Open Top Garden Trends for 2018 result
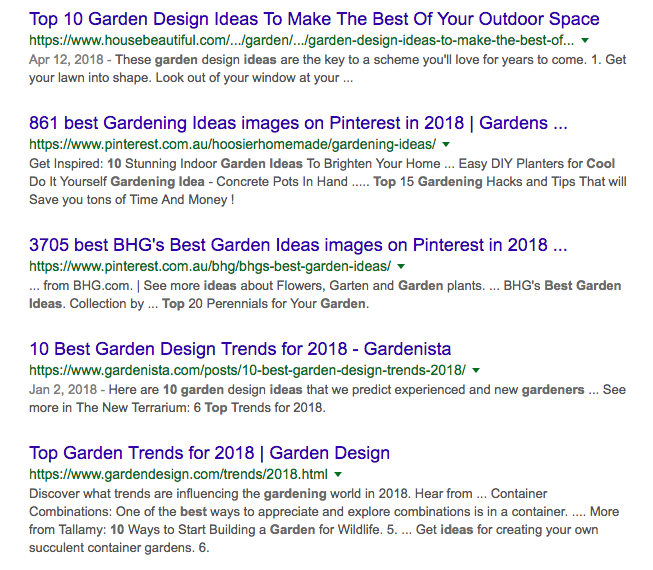The width and height of the screenshot is (653, 570). (209, 453)
